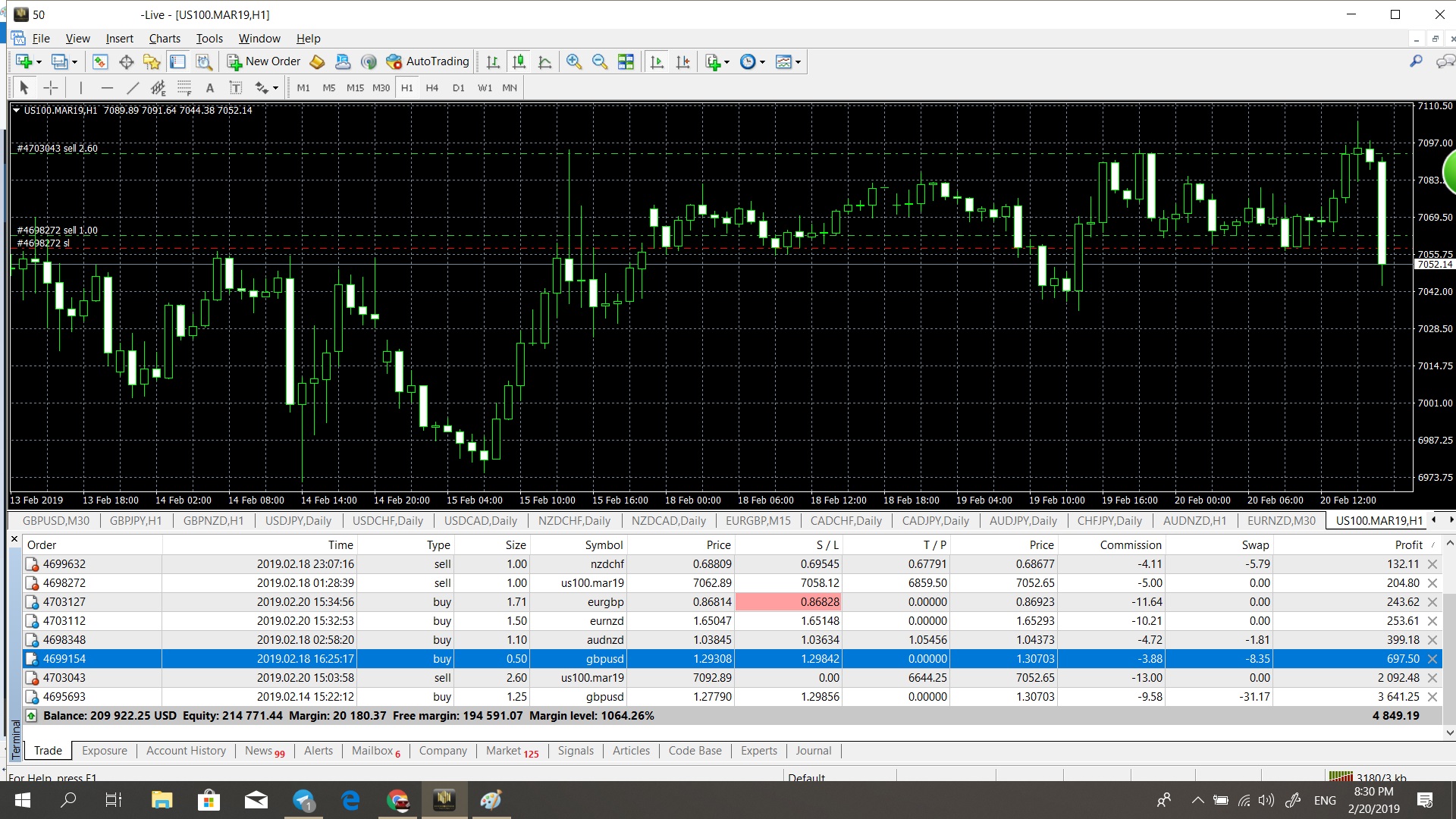Screen dimensions: 1456x819
Task: Open a new chart with the New Chart icon
Action: pyautogui.click(x=24, y=62)
